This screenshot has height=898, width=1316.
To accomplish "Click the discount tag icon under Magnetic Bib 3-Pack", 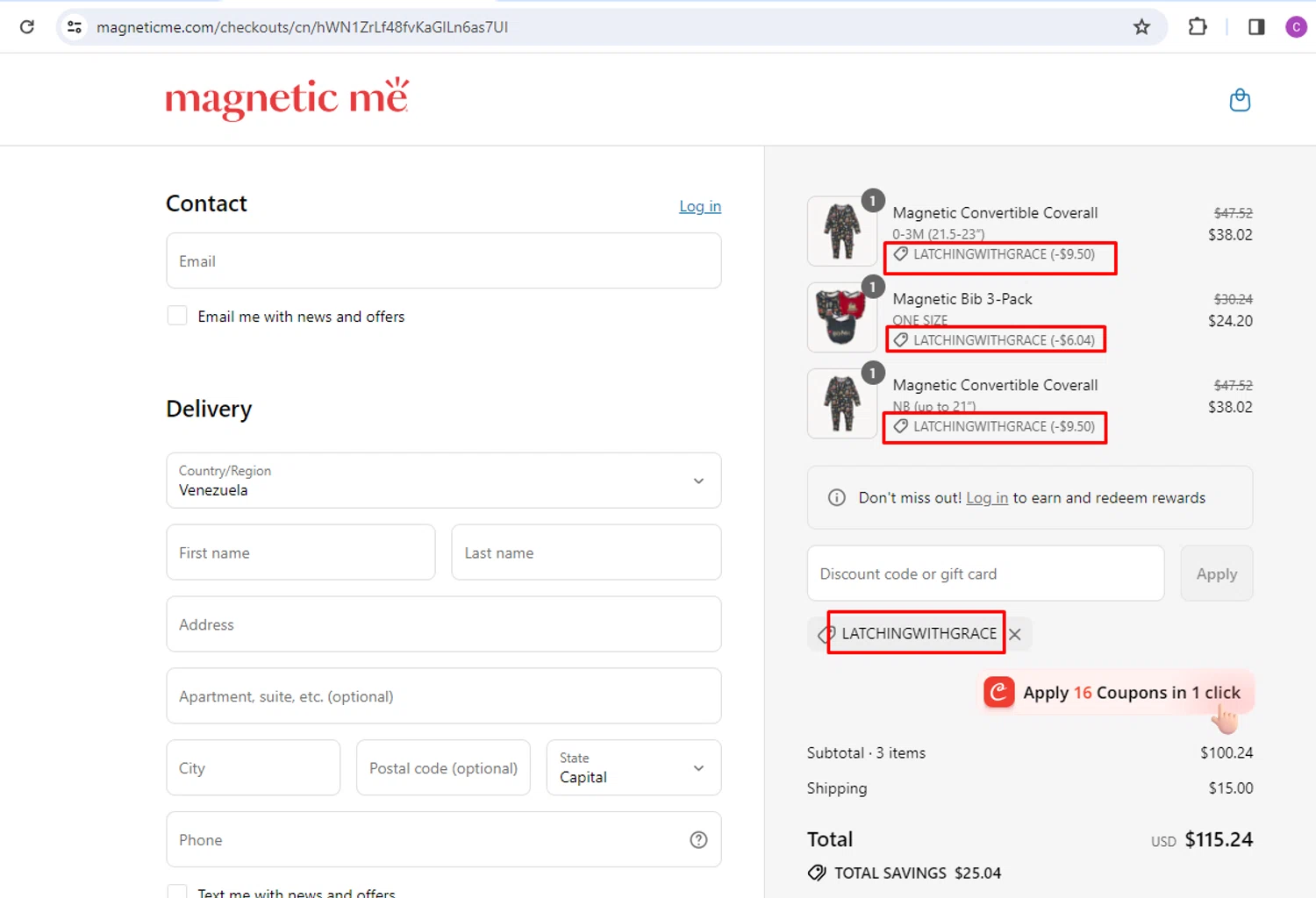I will (901, 340).
